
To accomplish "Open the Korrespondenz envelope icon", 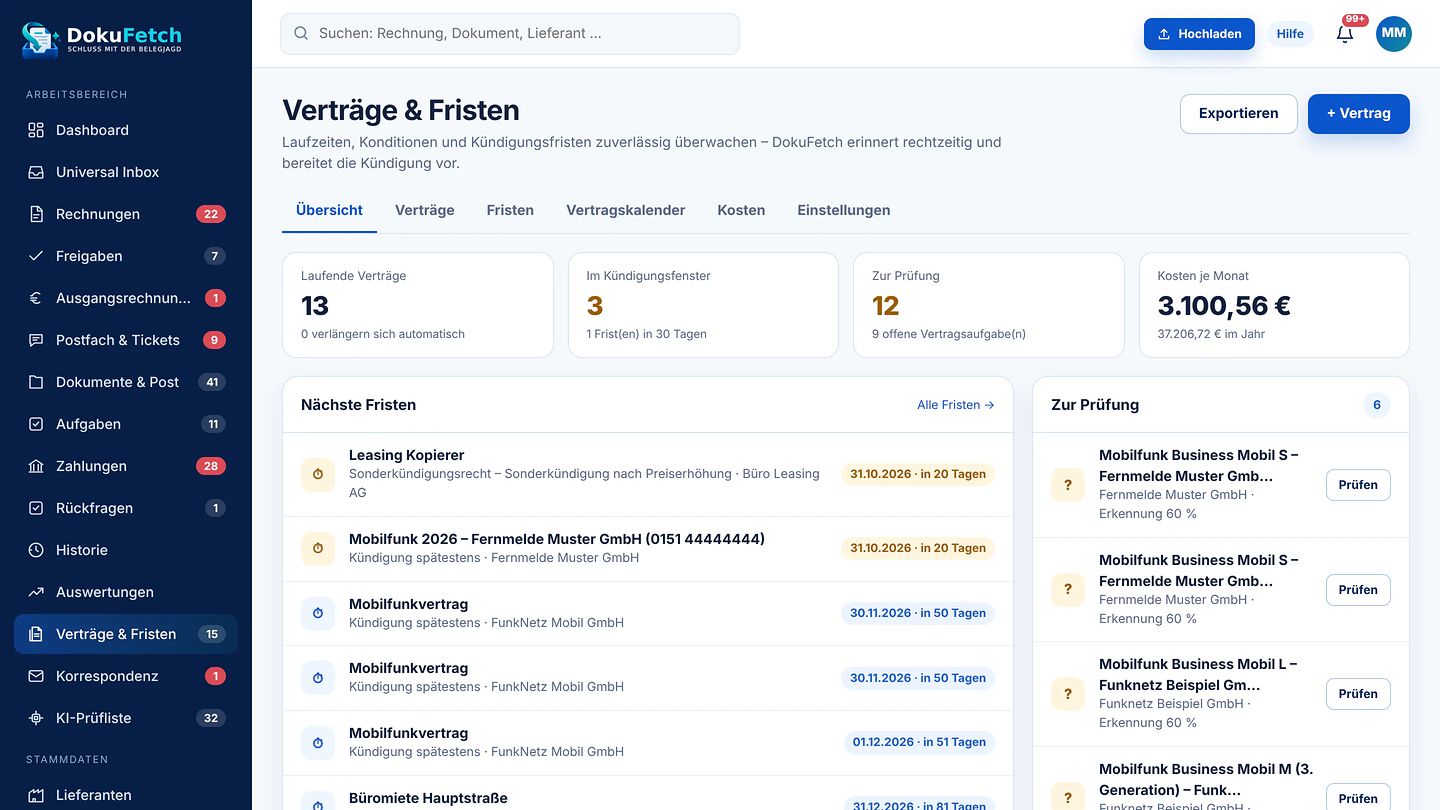I will (x=36, y=676).
